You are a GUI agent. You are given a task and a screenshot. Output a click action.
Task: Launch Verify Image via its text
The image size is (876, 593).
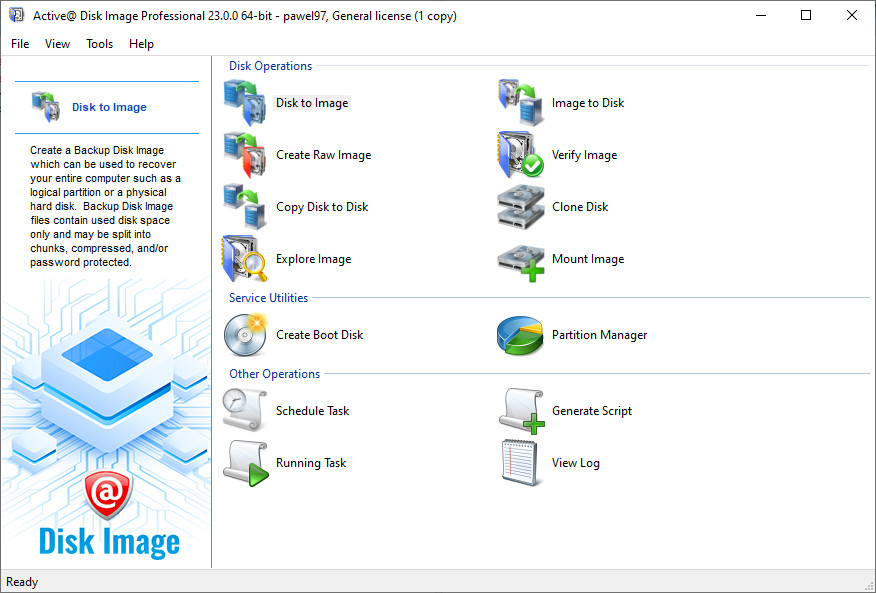[x=584, y=155]
